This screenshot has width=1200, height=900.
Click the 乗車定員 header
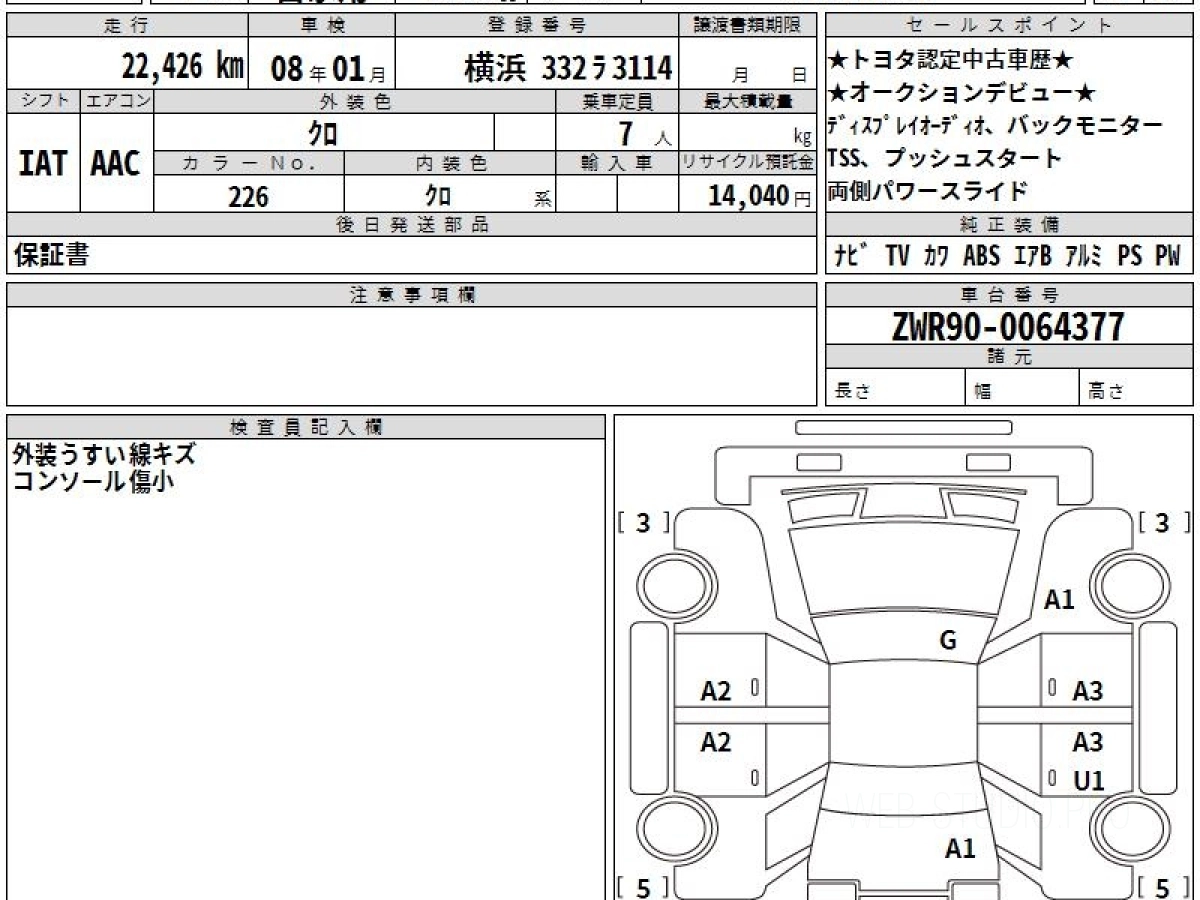(617, 101)
